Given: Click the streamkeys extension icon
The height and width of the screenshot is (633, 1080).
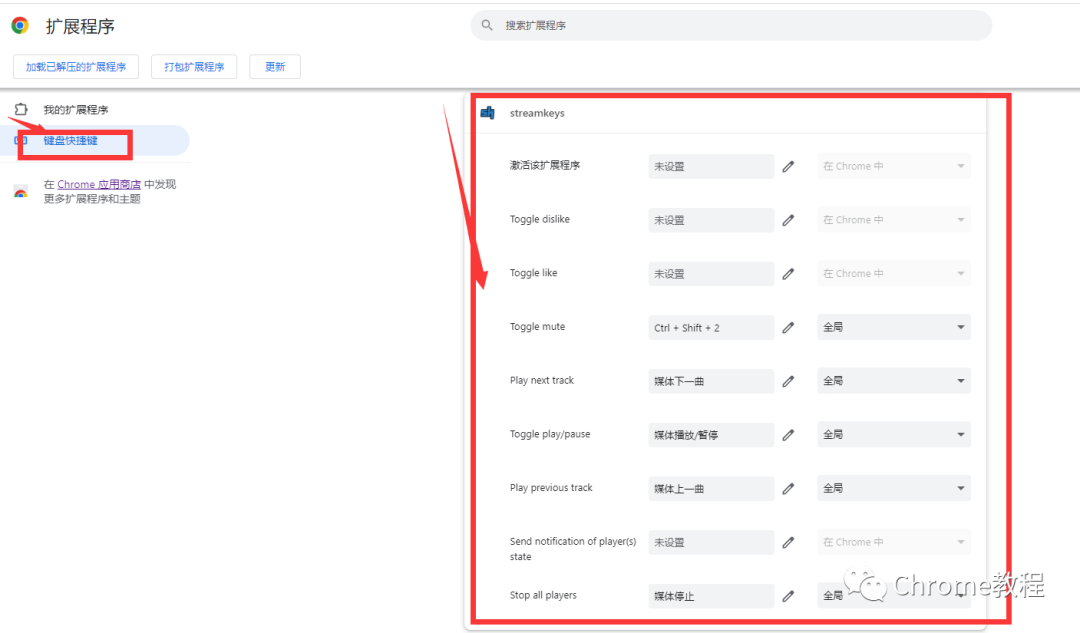Looking at the screenshot, I should [488, 113].
